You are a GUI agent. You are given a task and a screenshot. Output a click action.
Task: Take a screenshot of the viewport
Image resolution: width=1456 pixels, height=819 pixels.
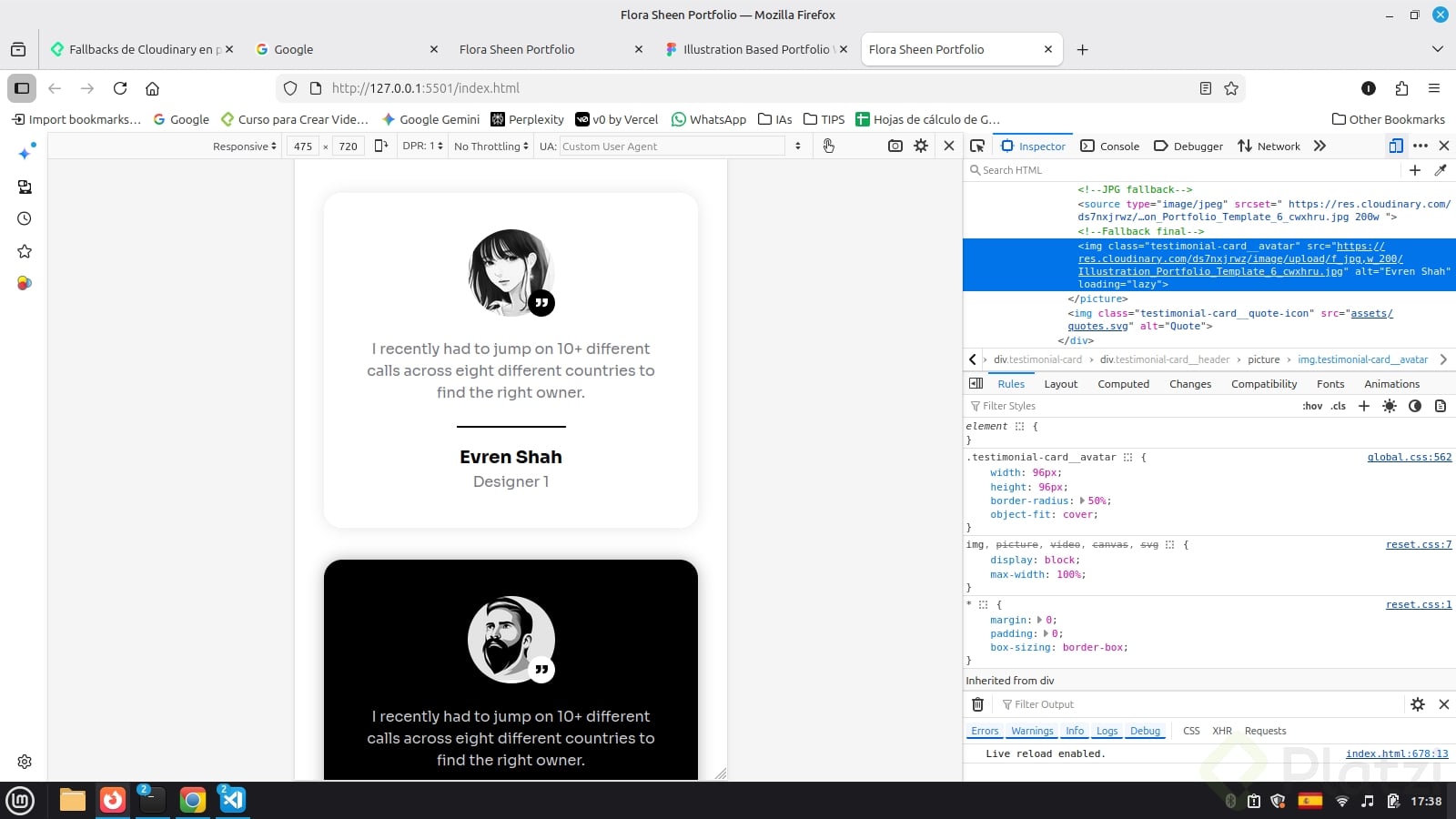tap(895, 146)
